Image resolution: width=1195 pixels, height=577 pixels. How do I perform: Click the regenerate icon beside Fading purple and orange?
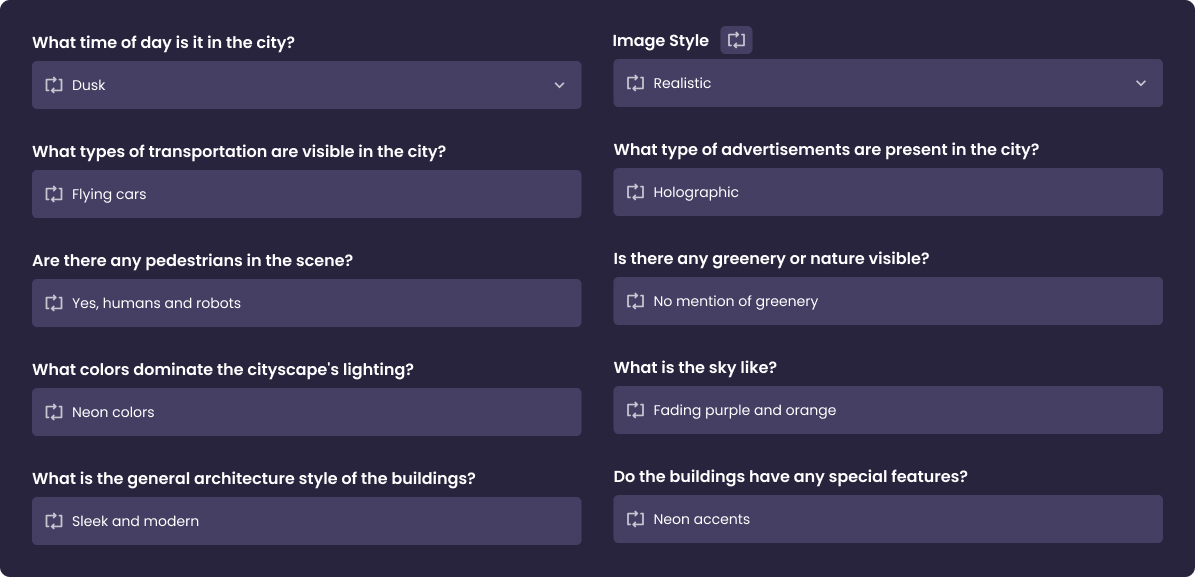click(635, 410)
